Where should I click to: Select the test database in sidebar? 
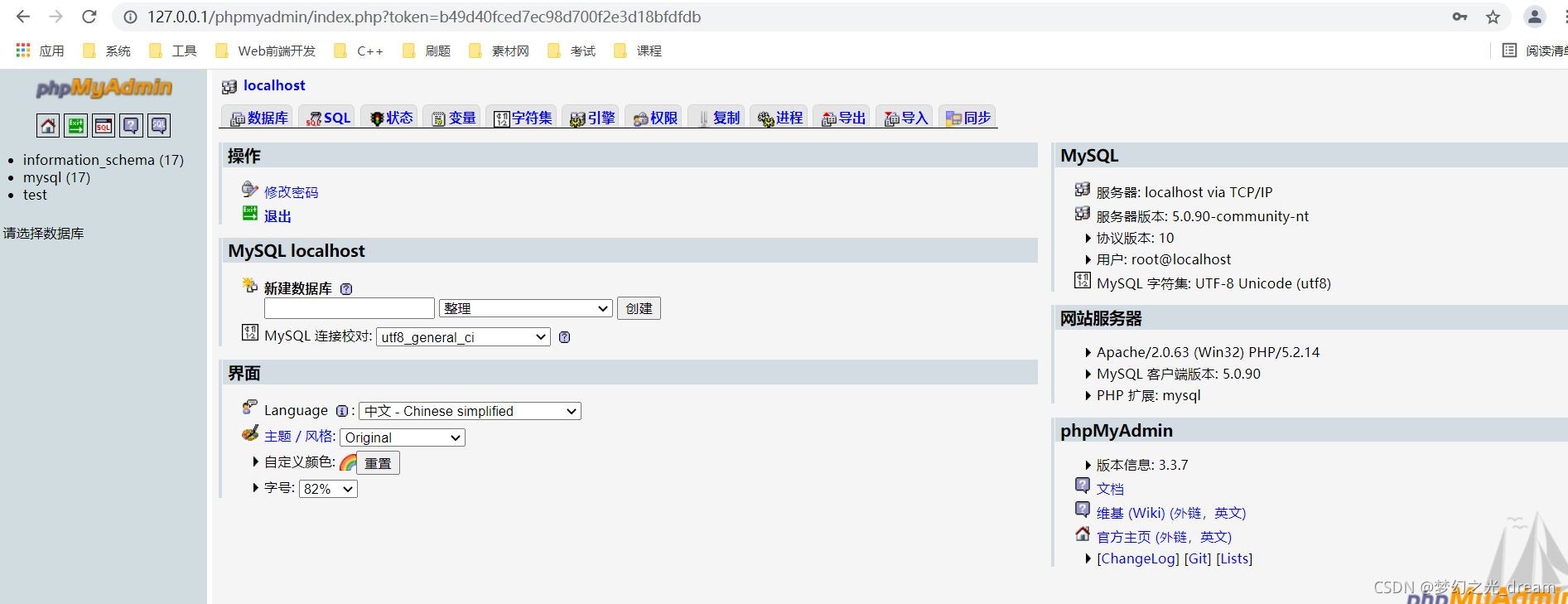35,195
